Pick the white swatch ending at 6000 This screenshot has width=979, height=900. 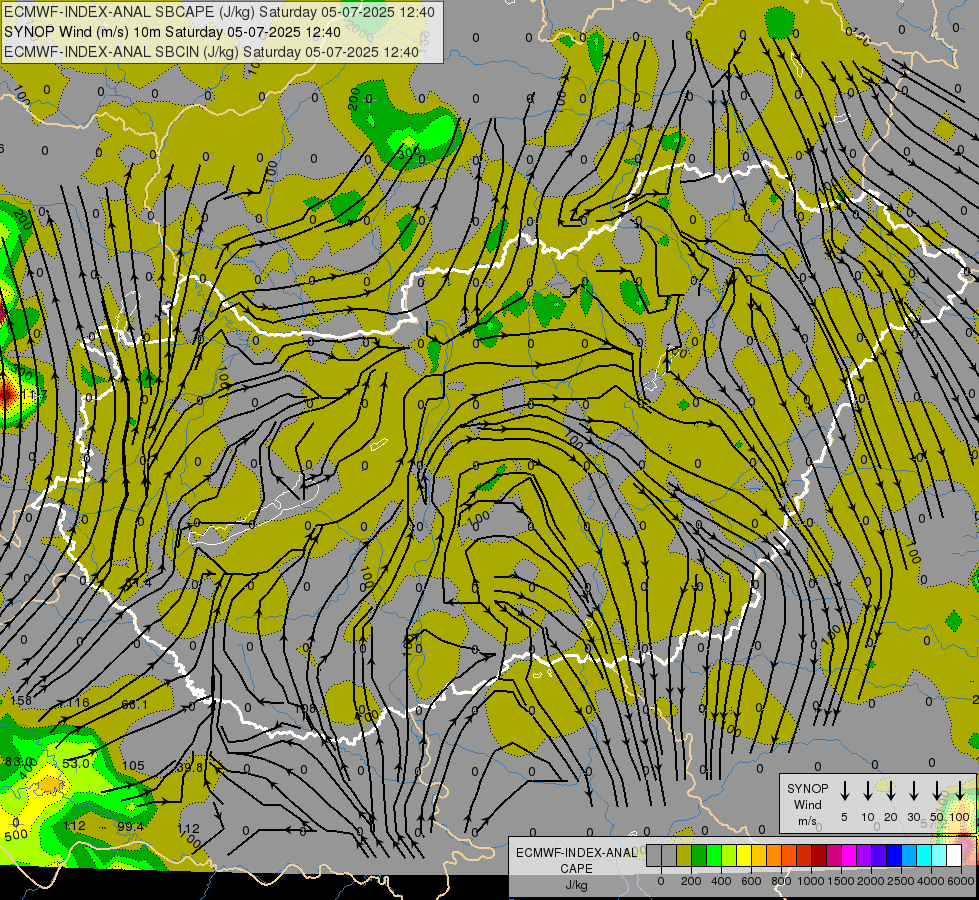point(955,855)
